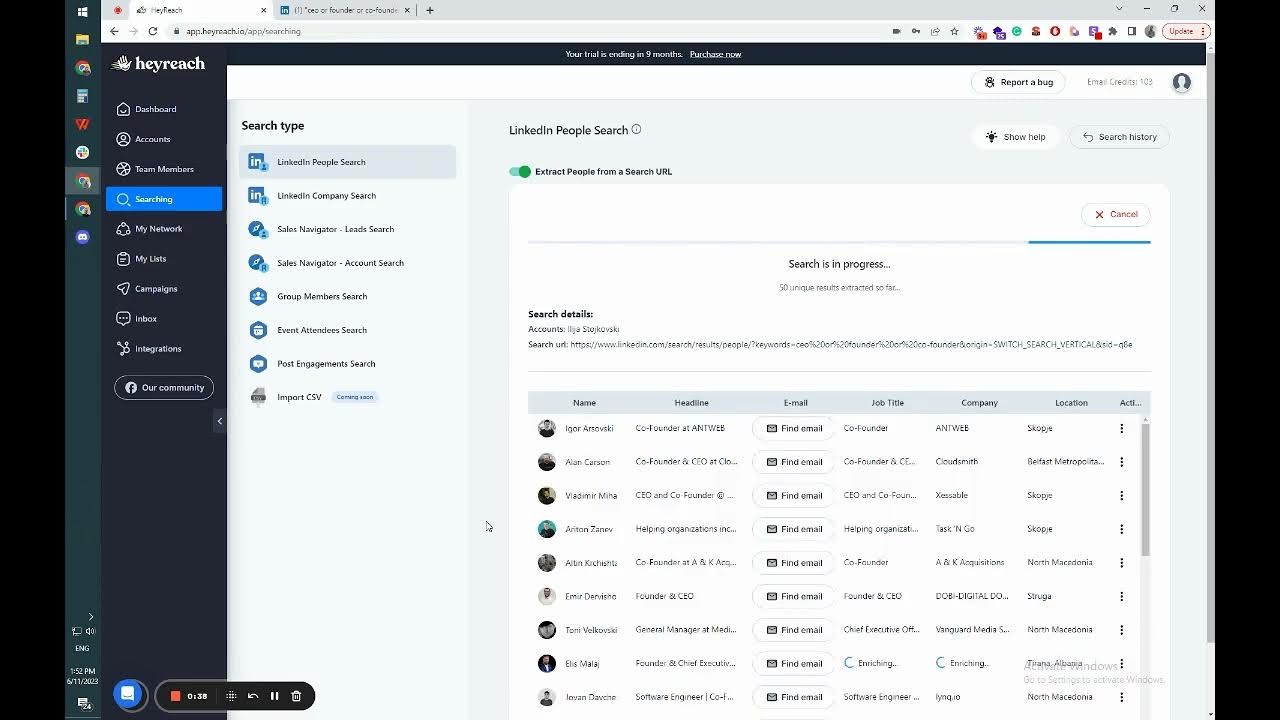Open actions menu for Toni Velkovski

1122,630
